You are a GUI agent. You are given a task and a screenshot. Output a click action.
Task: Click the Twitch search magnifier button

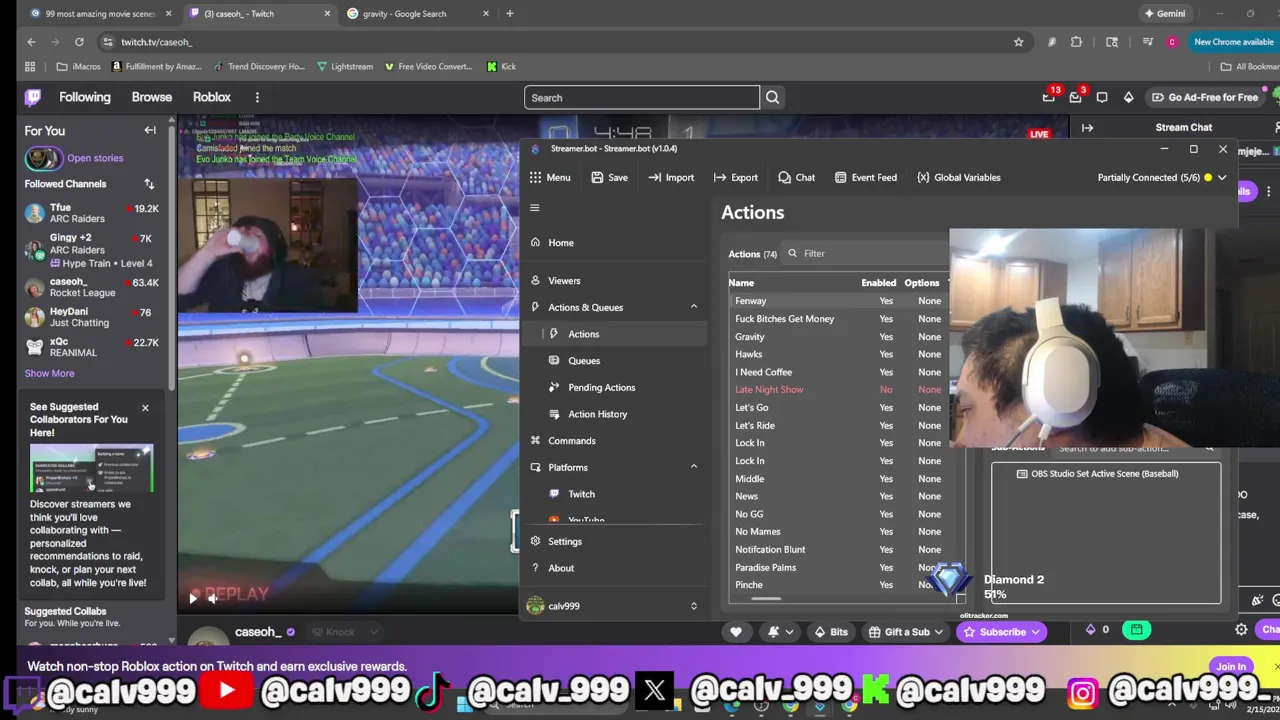click(x=772, y=98)
